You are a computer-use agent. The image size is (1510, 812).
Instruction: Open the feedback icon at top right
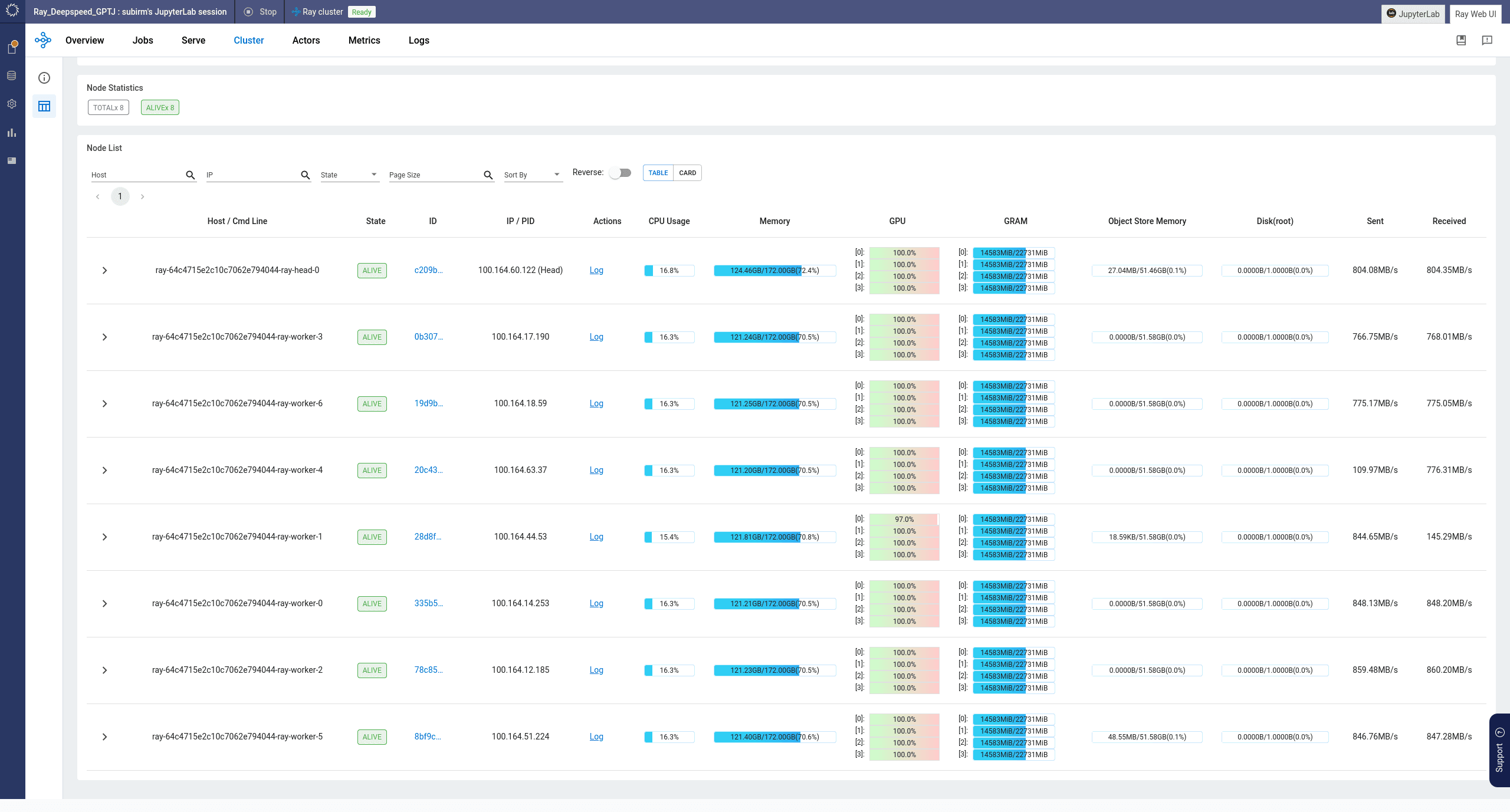point(1487,40)
